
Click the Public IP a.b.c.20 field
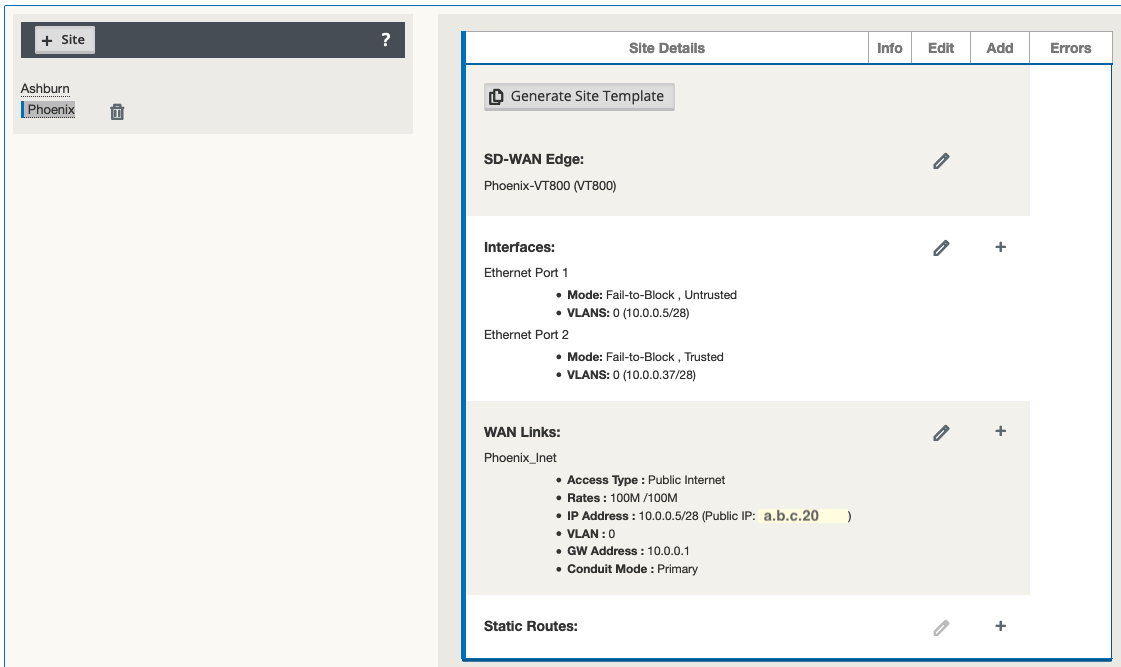tap(801, 516)
